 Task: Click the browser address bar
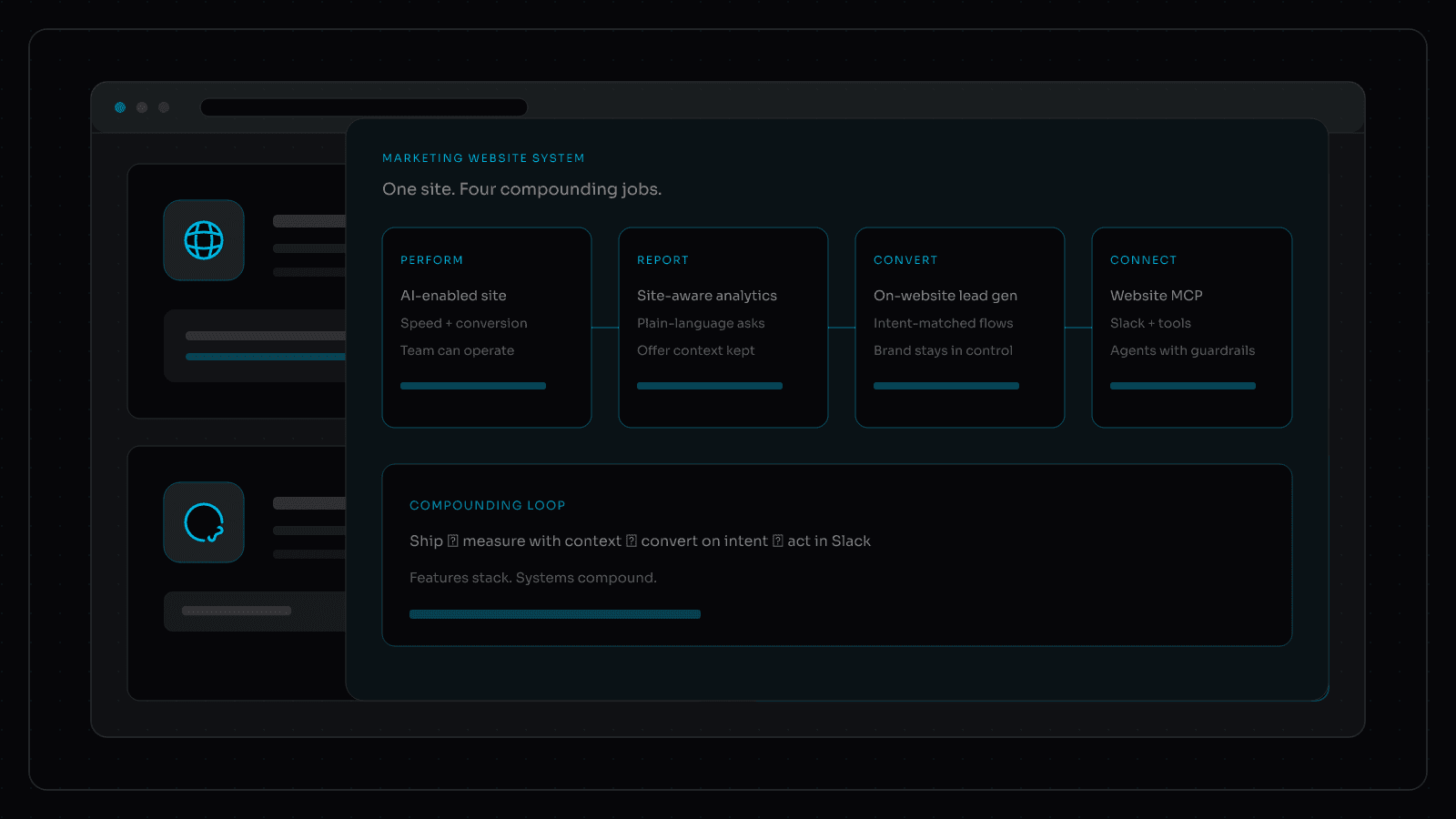click(x=364, y=107)
